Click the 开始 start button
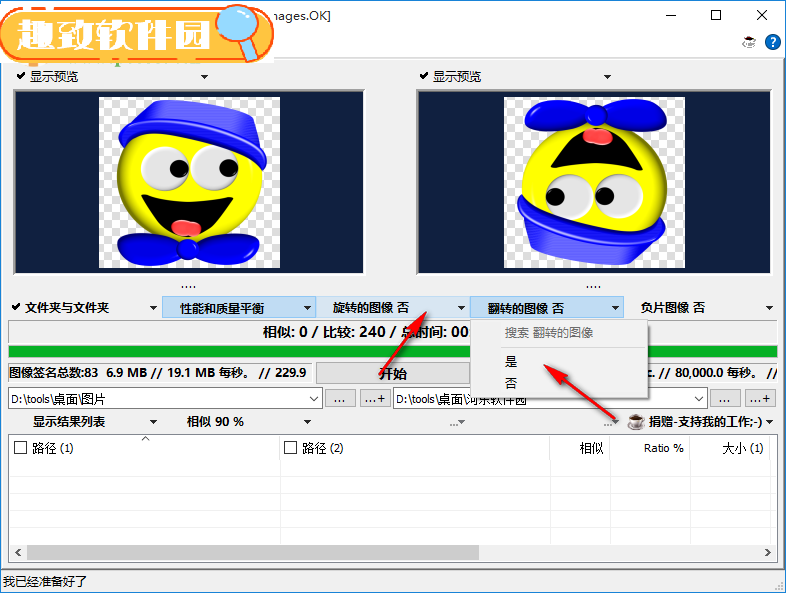The width and height of the screenshot is (786, 593). coord(392,373)
